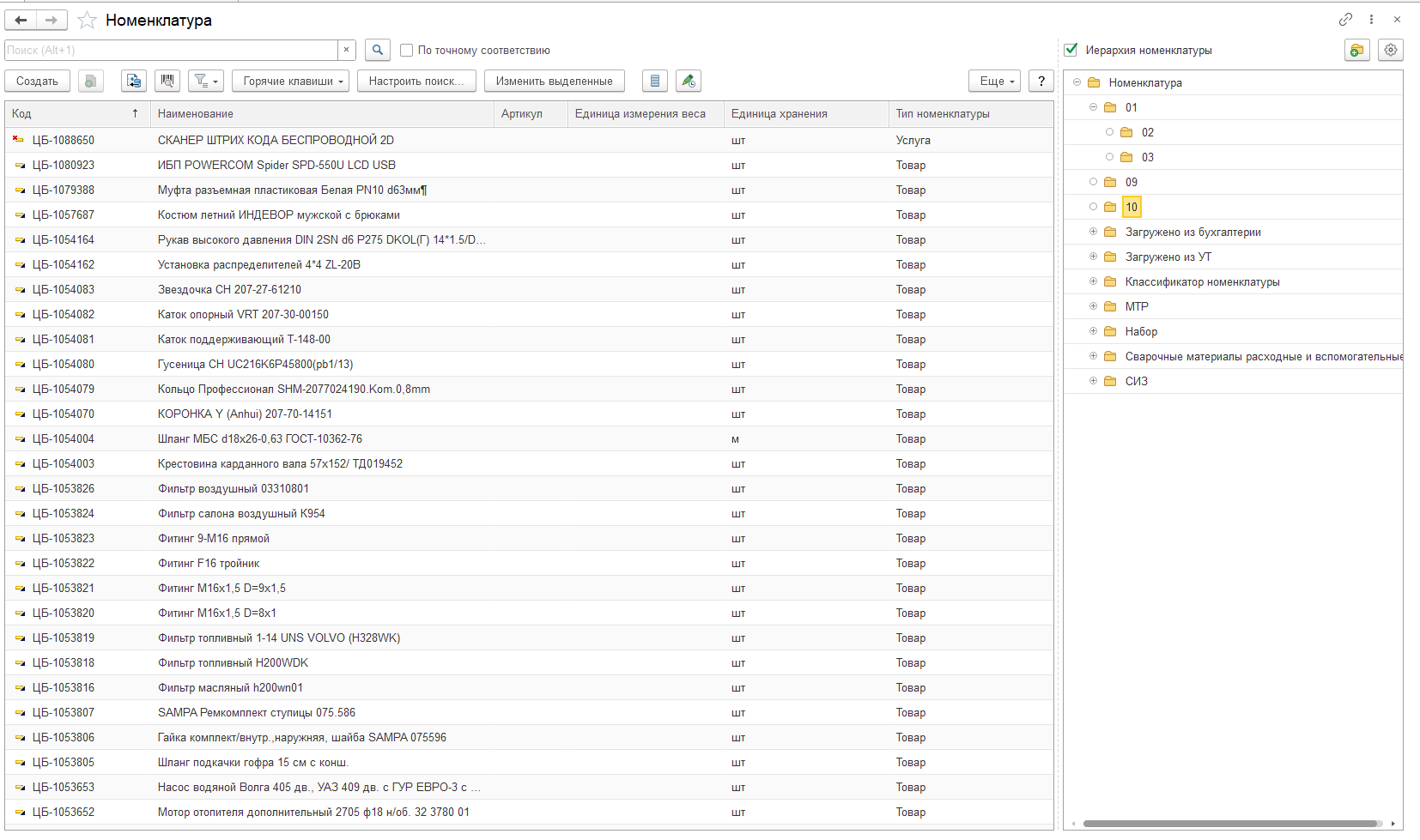This screenshot has height=840, width=1420.
Task: Click the create new group folder icon
Action: pyautogui.click(x=1356, y=50)
